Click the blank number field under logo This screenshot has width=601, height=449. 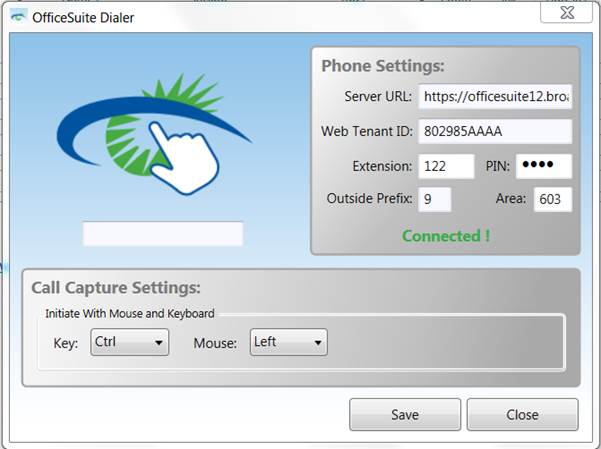163,234
